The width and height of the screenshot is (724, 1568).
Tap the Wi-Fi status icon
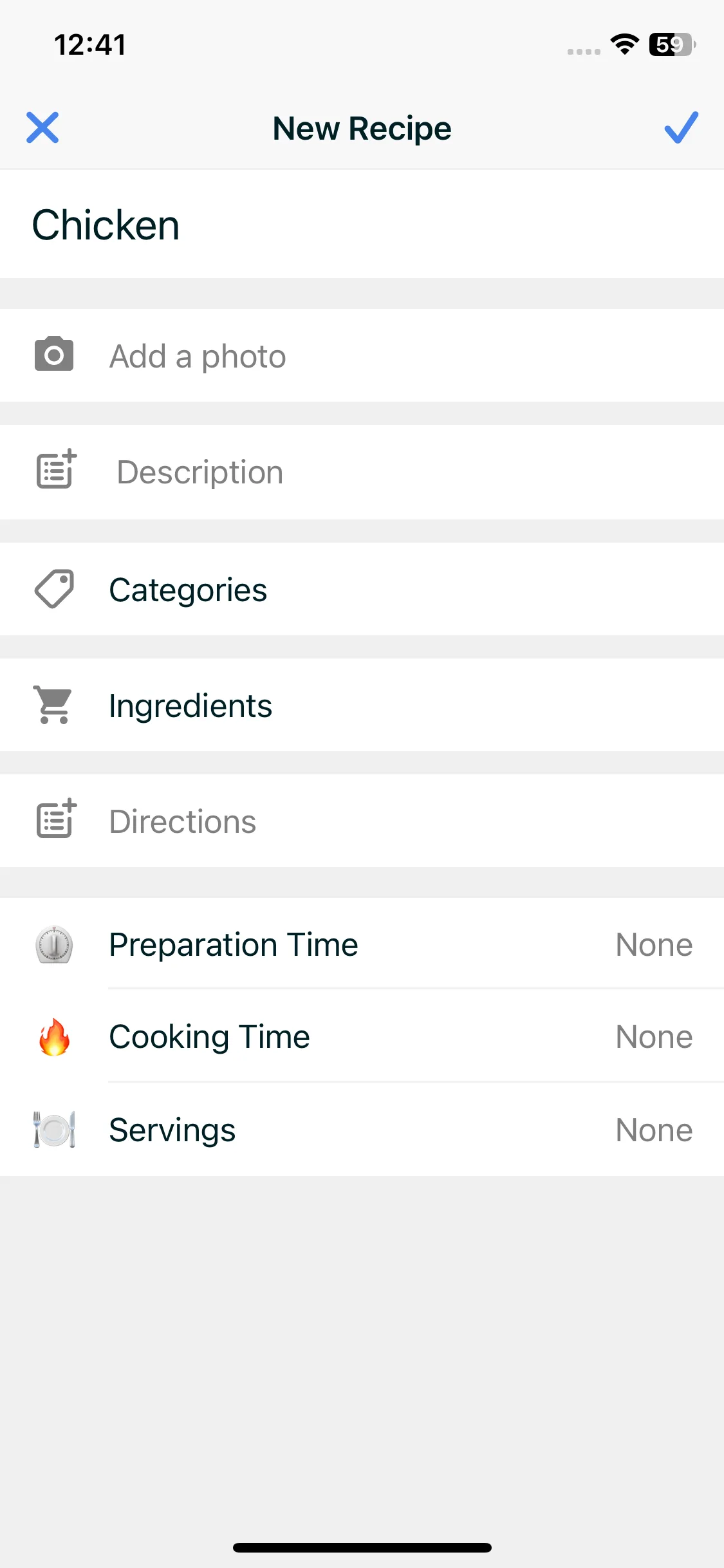(x=624, y=44)
